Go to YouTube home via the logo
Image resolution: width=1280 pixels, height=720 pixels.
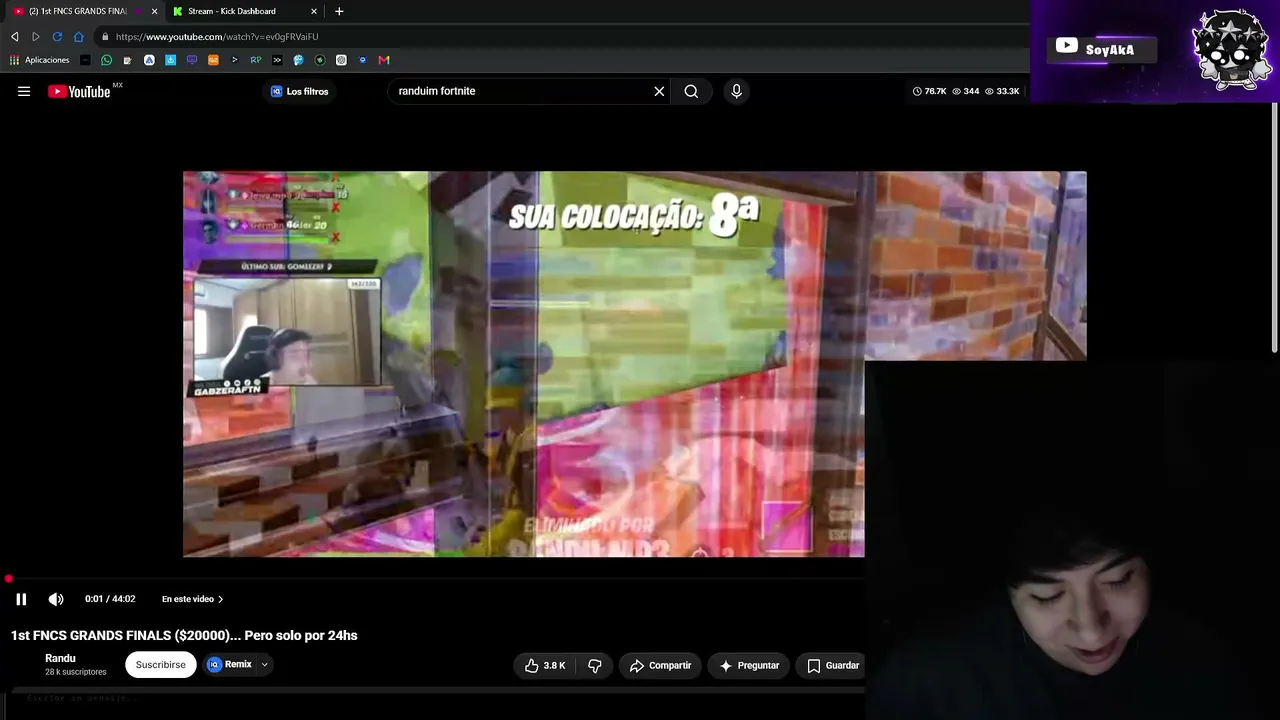click(79, 91)
